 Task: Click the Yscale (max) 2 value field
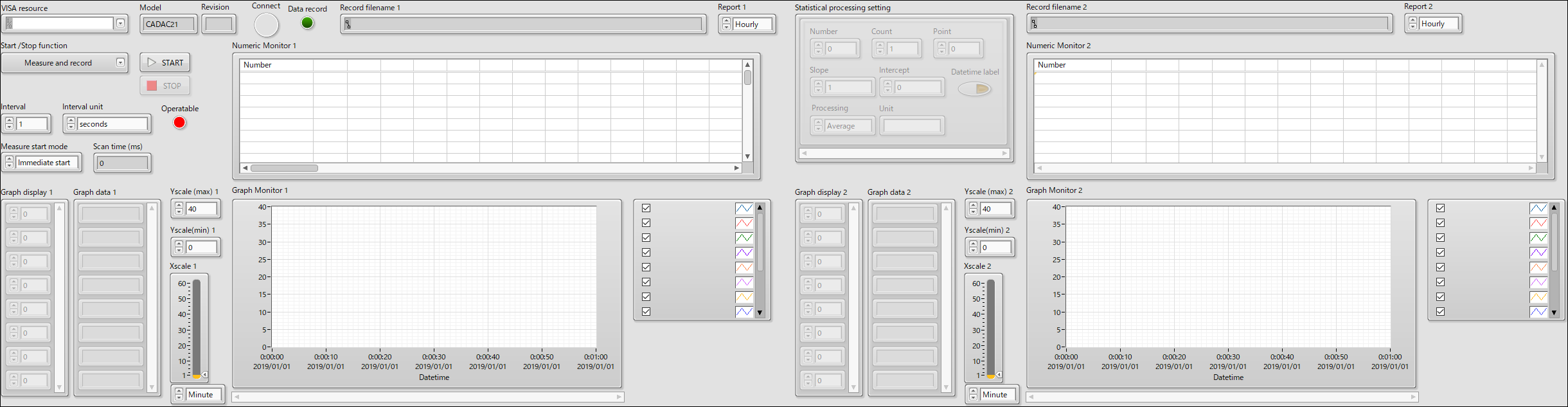tap(996, 209)
